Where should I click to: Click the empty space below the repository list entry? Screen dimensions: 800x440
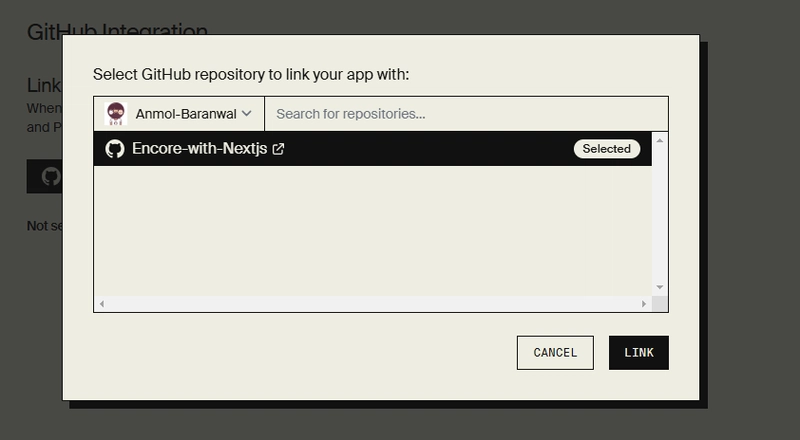click(372, 231)
